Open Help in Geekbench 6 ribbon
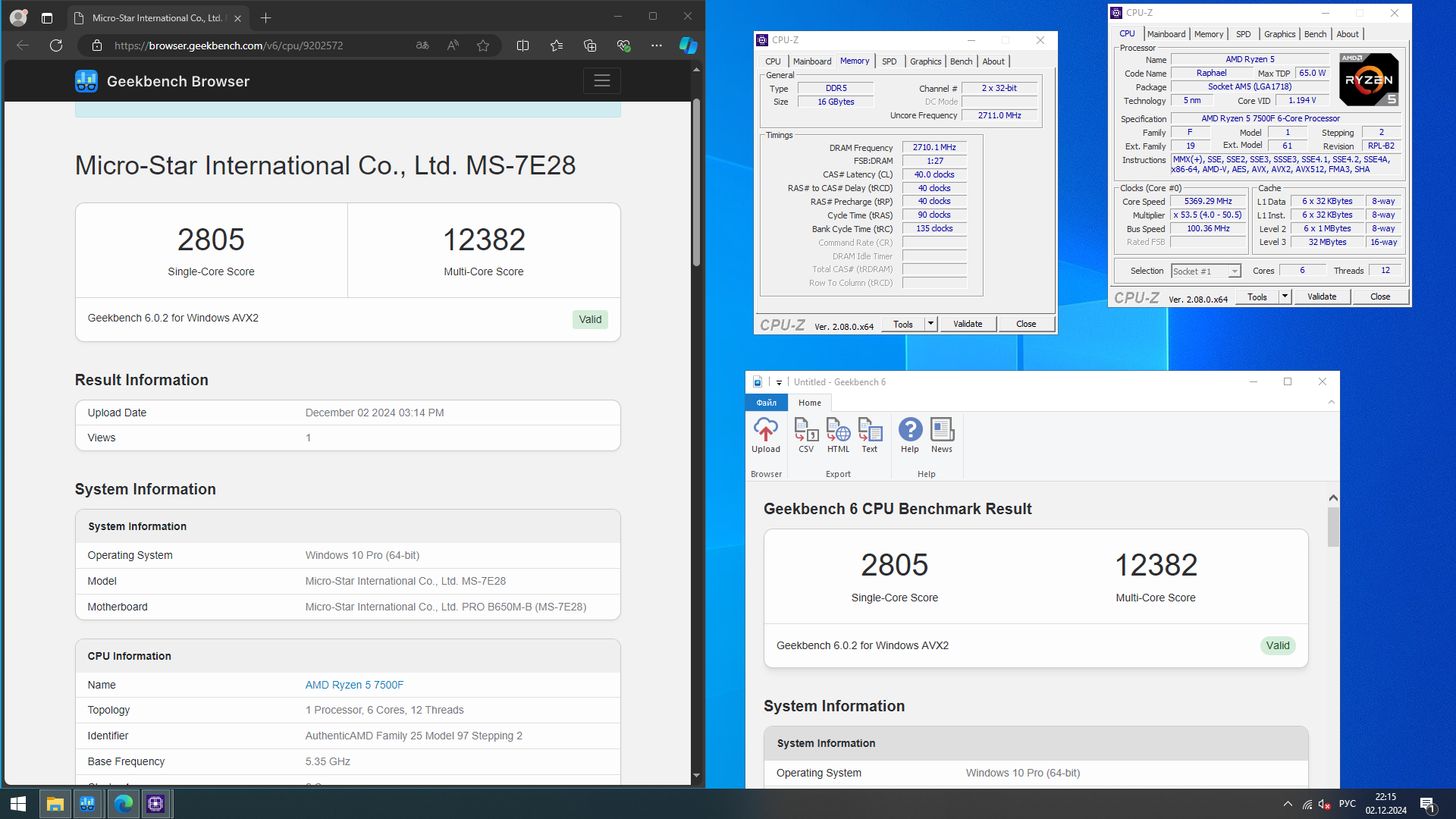1456x819 pixels. 910,435
